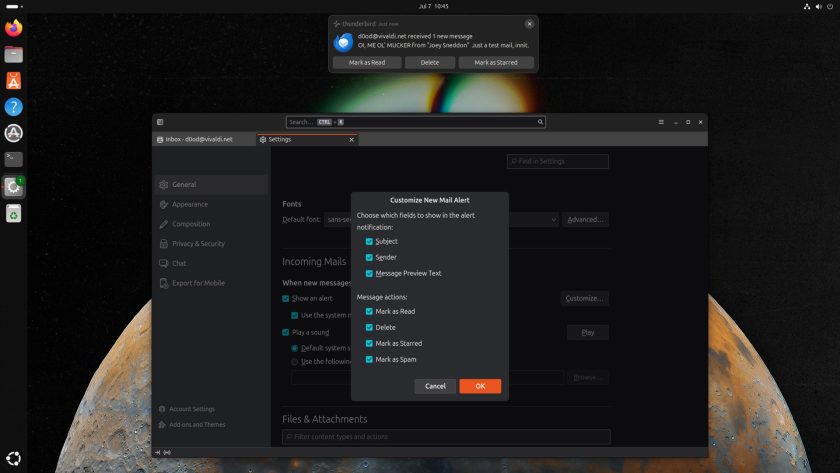
Task: Open the Help dock icon
Action: 13,107
